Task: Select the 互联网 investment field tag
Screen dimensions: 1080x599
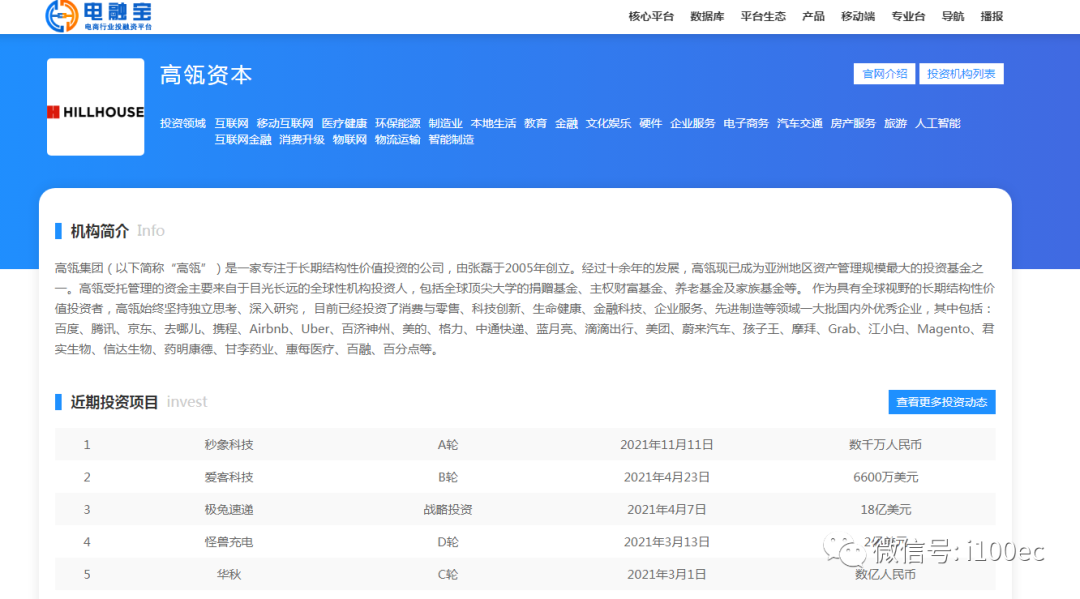Action: (231, 123)
